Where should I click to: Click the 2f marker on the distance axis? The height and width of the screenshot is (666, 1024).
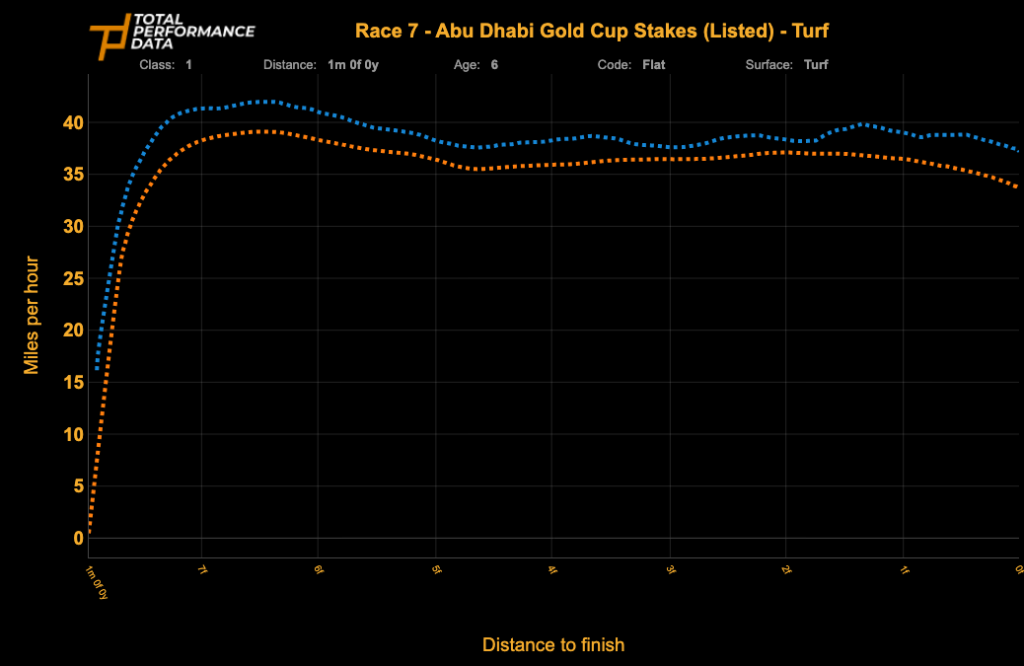coord(785,569)
